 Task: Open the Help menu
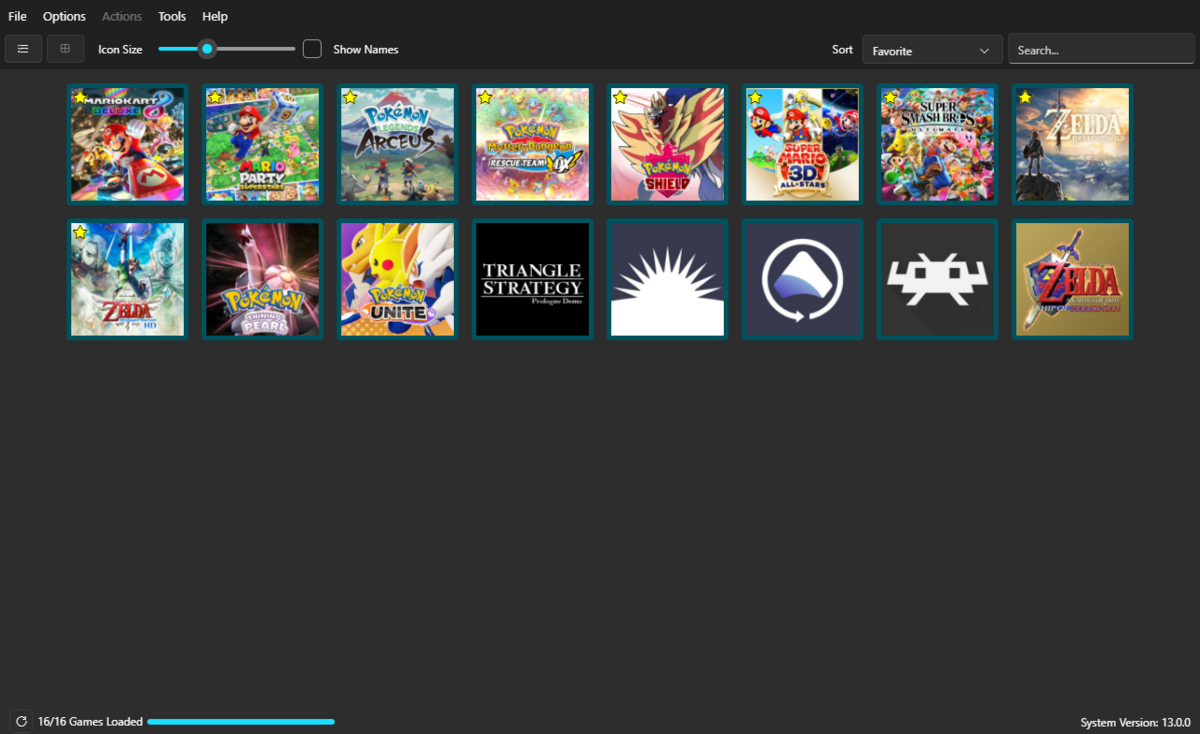pos(215,16)
